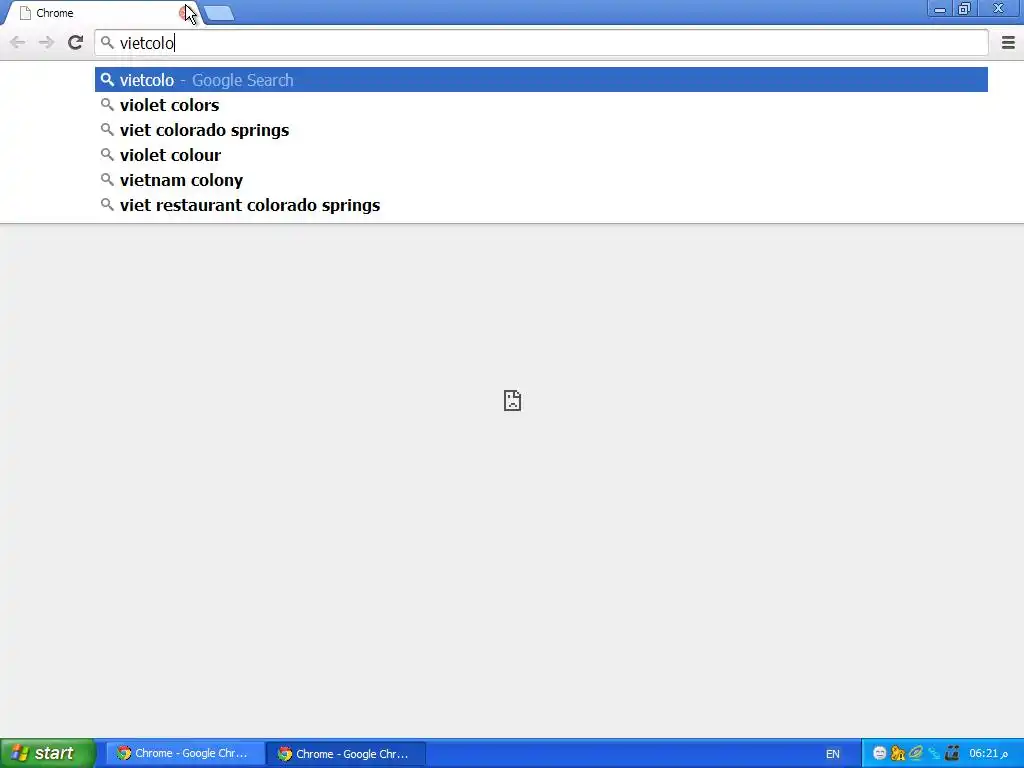1024x768 pixels.
Task: Click the green oval tray icon
Action: pyautogui.click(x=916, y=753)
